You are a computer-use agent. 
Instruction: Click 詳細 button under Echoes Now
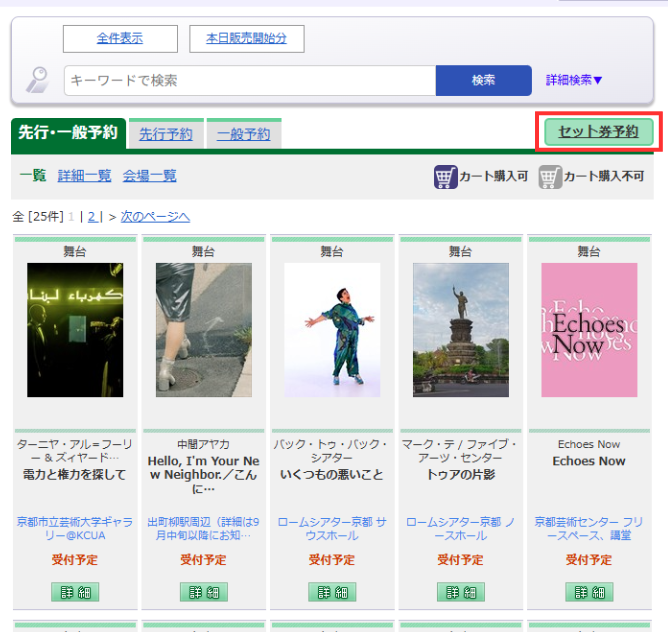(589, 592)
